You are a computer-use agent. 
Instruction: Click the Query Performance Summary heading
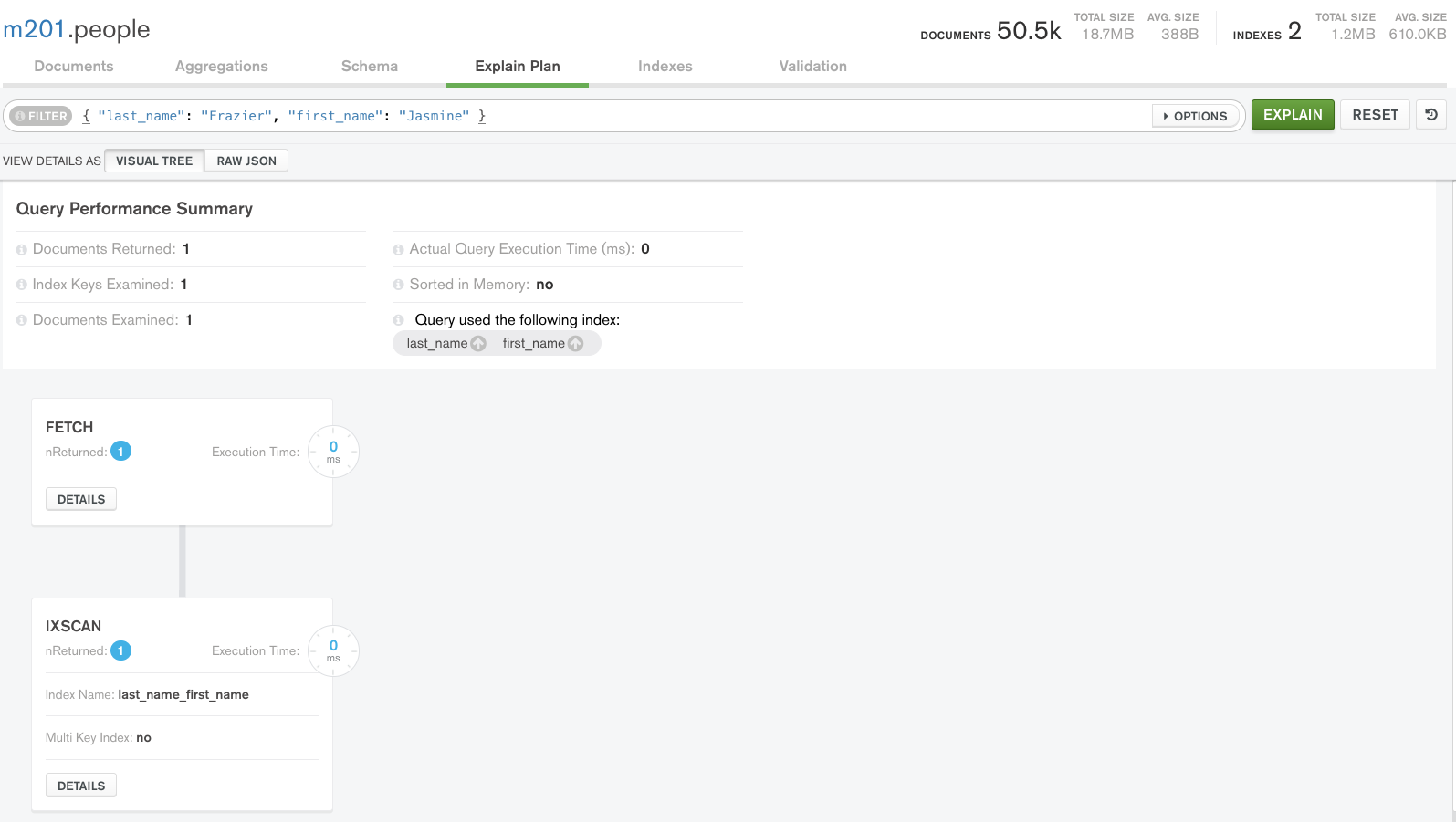click(134, 209)
